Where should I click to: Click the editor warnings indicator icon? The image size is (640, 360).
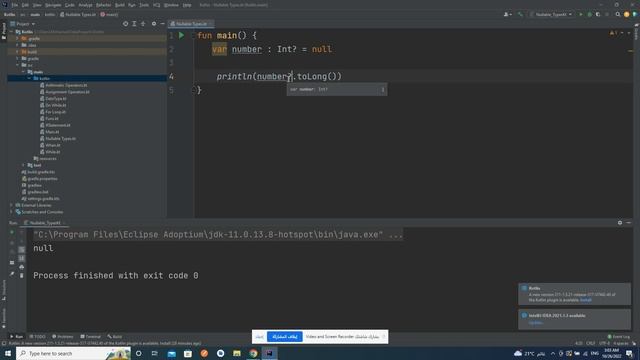pos(613,33)
